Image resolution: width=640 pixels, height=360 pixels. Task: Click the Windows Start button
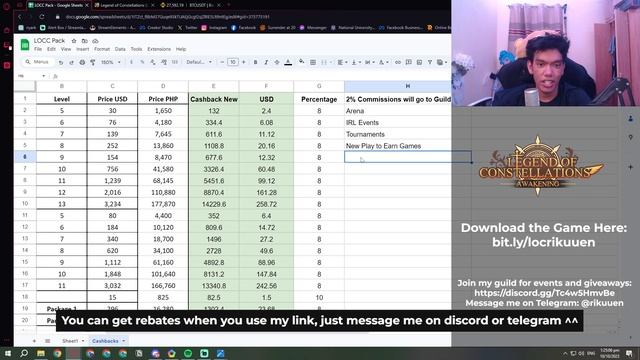(7, 353)
